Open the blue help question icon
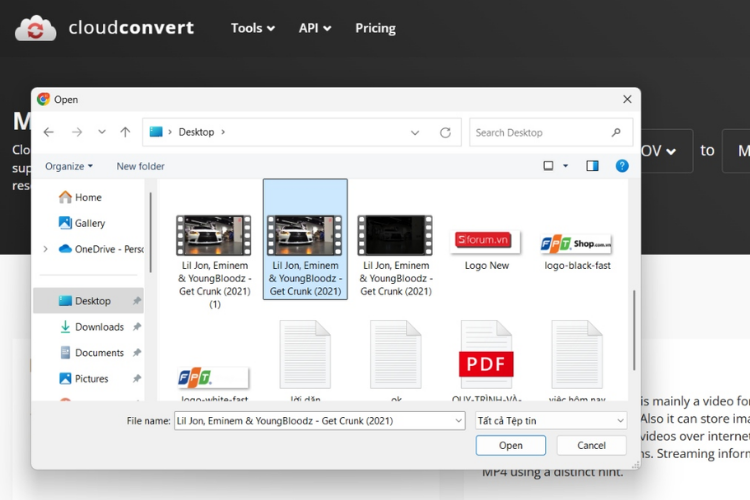 pos(622,166)
